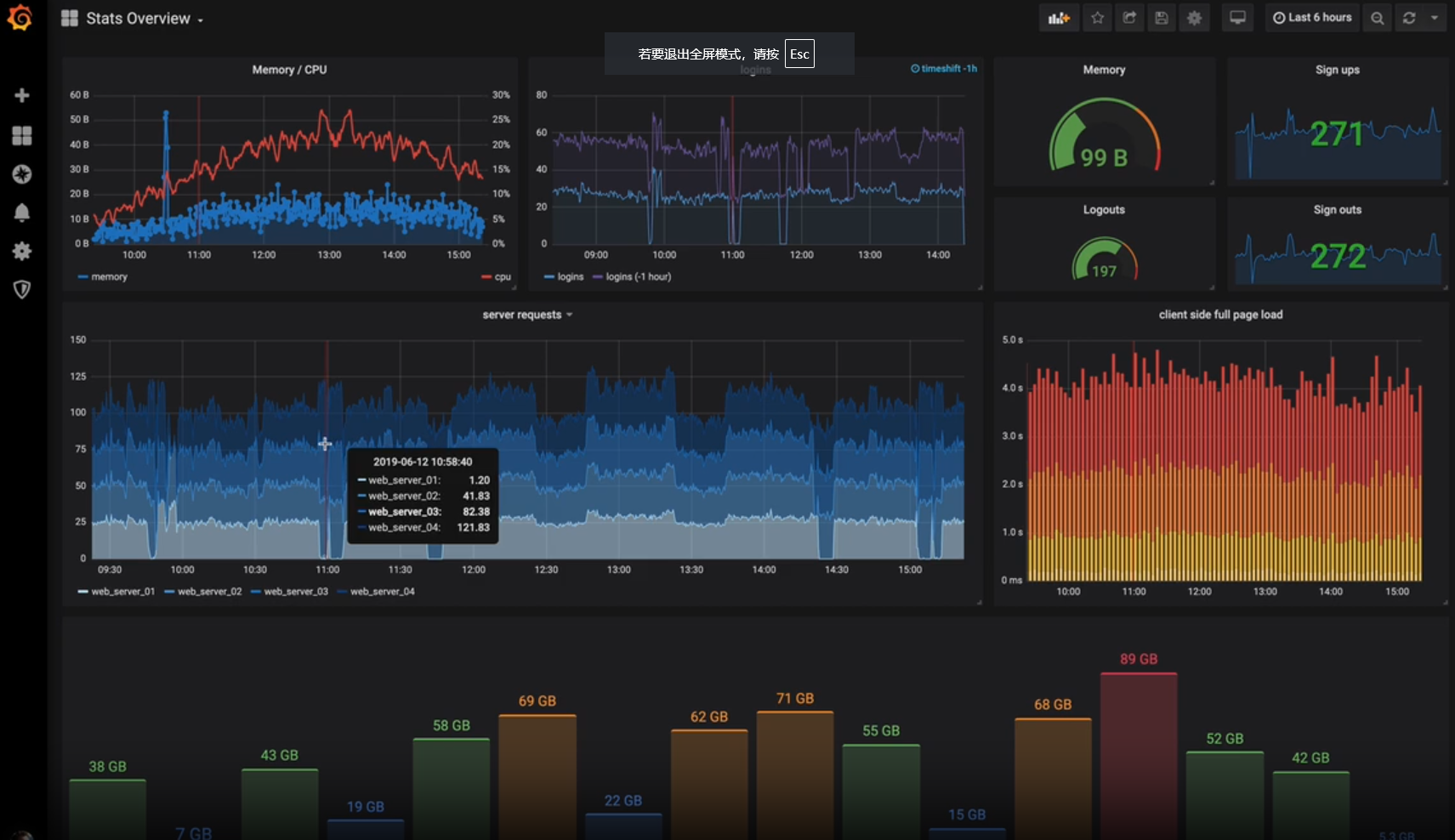
Task: Click the Create plus icon in sidebar
Action: [x=22, y=95]
